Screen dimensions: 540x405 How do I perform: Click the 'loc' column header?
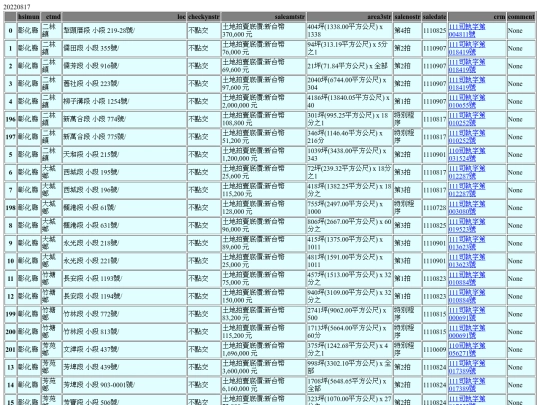[x=124, y=17]
